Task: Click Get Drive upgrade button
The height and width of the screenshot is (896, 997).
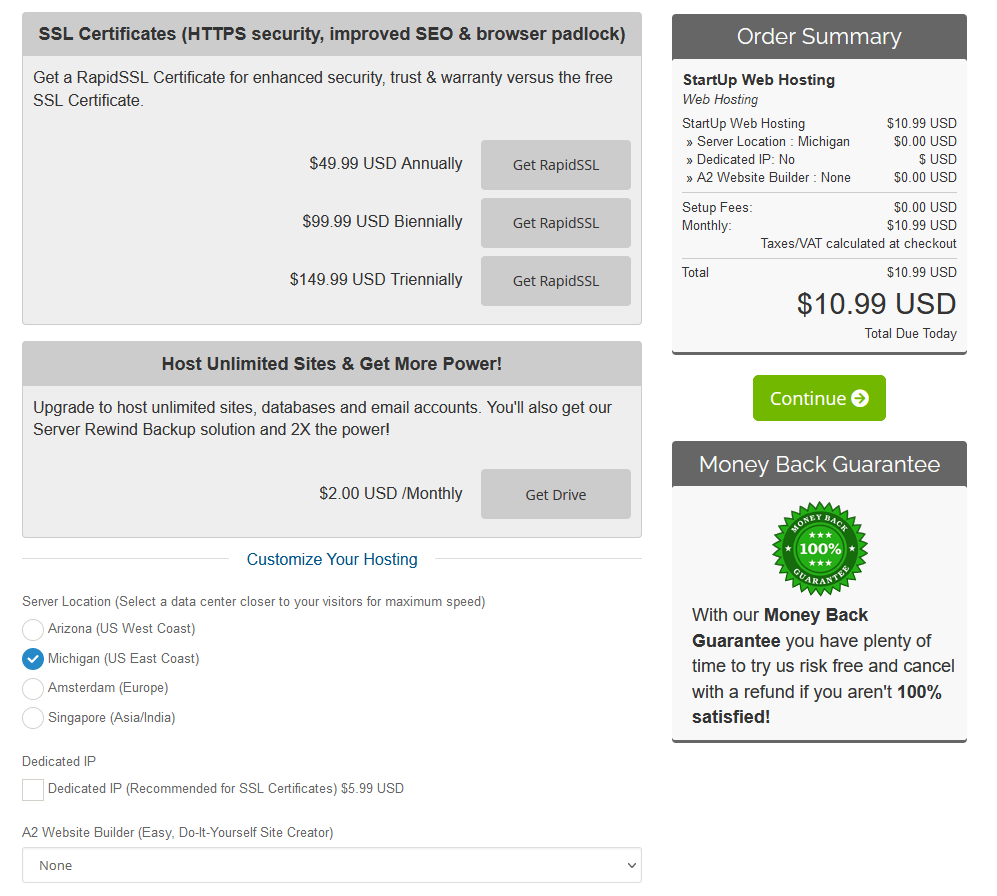Action: coord(555,494)
